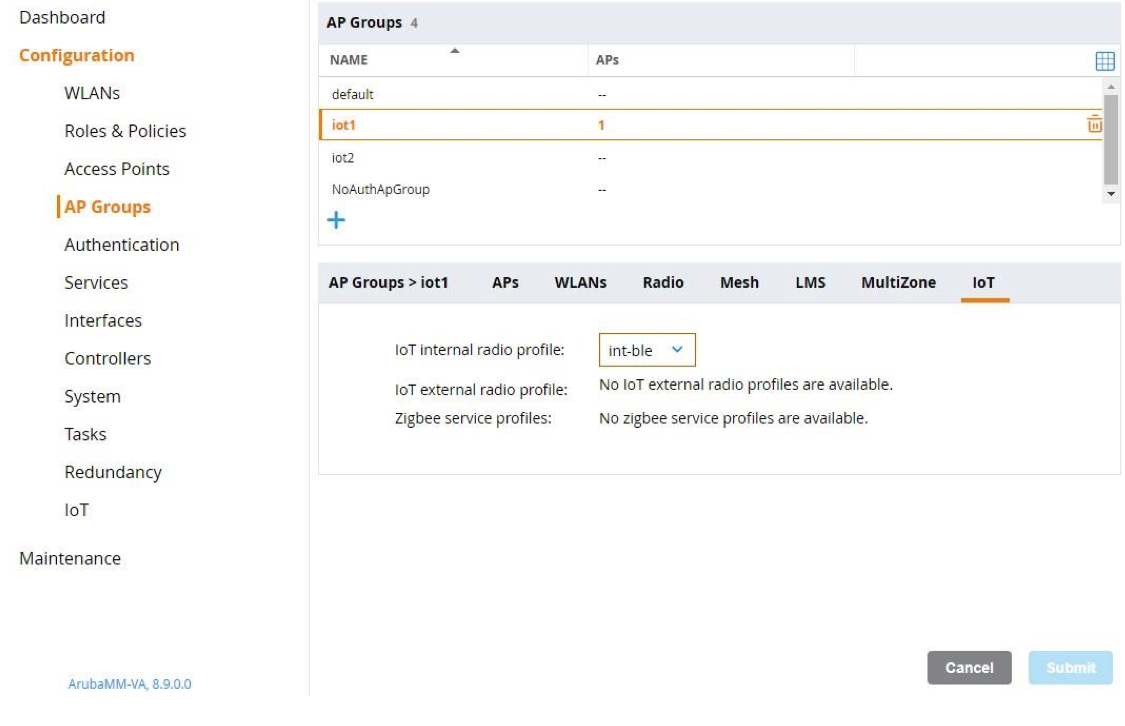Select the Mesh tab
1125x726 pixels.
click(738, 283)
